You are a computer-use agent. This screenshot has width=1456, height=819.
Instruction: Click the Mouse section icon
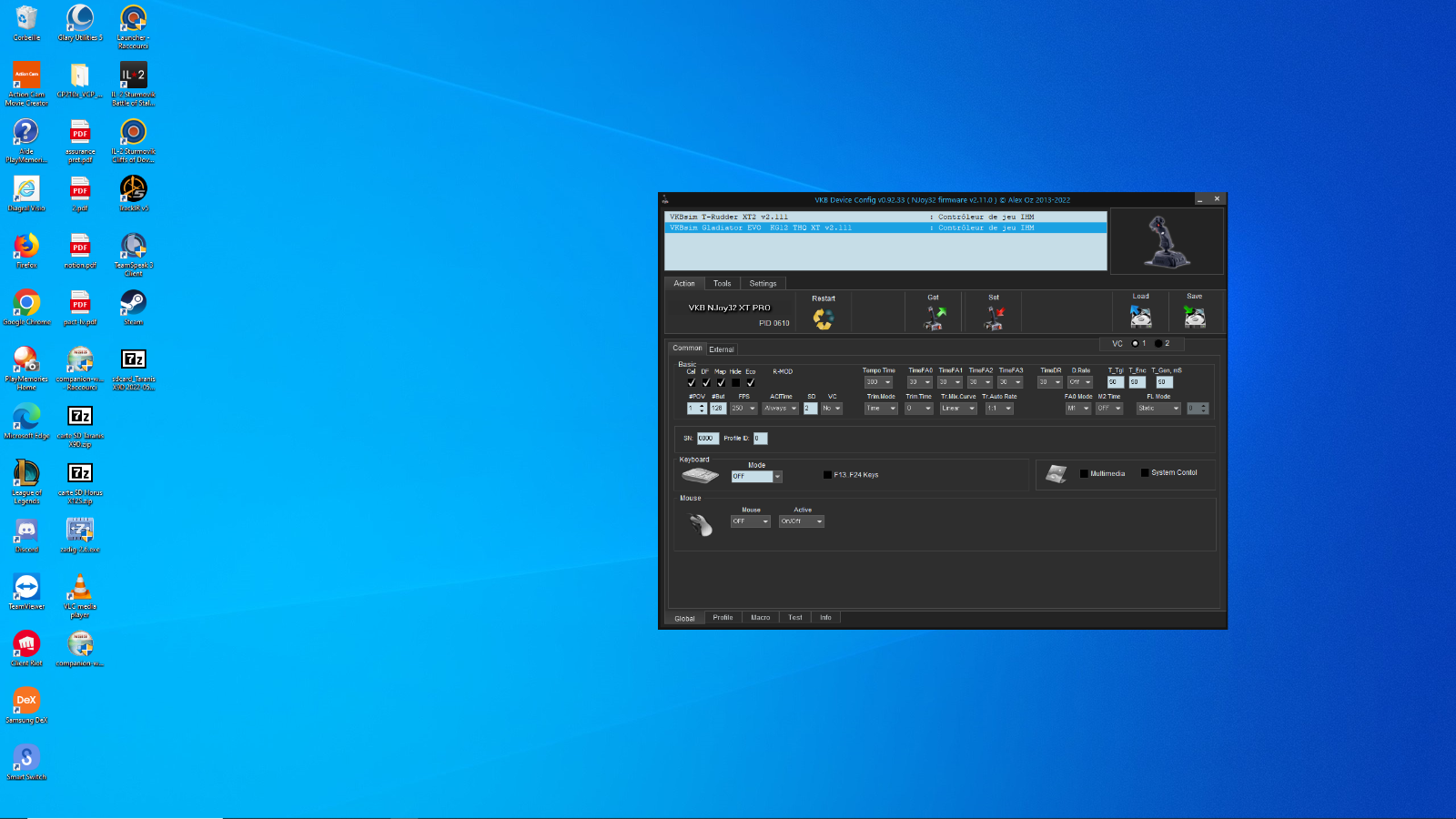click(701, 525)
